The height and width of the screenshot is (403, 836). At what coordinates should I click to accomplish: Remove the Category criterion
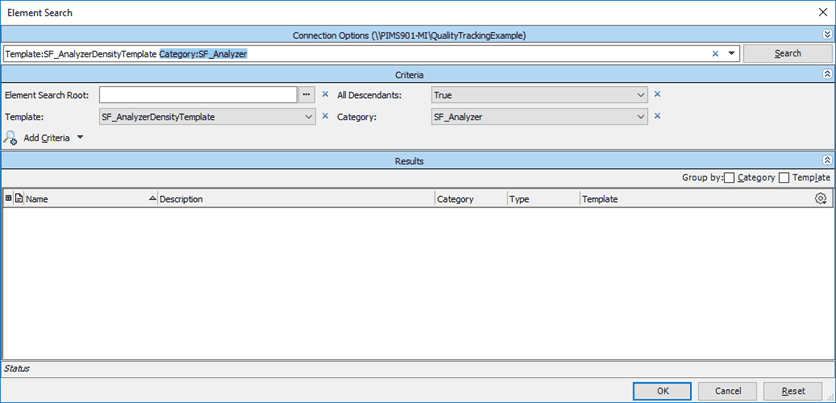click(657, 116)
